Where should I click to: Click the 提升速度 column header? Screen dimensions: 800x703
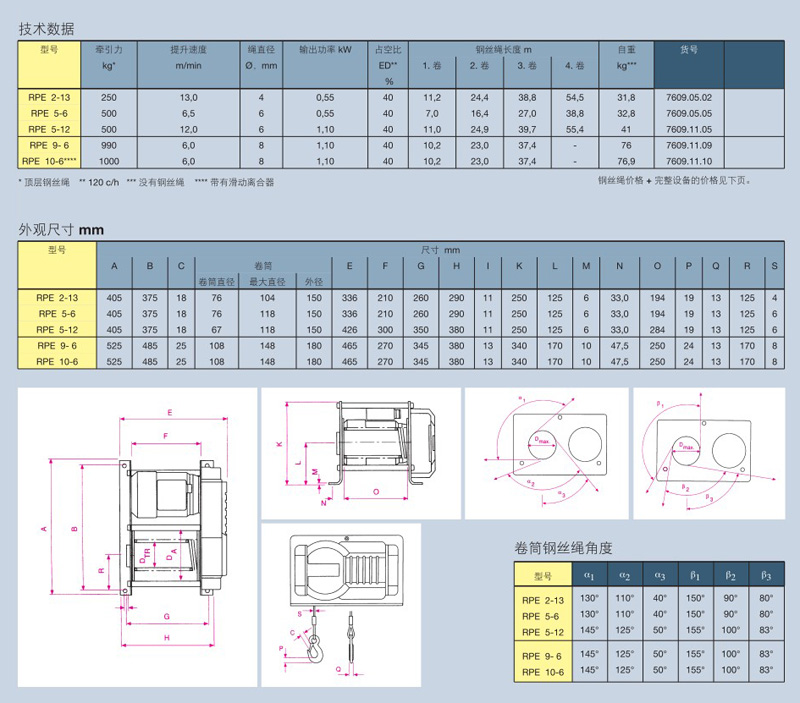[188, 48]
